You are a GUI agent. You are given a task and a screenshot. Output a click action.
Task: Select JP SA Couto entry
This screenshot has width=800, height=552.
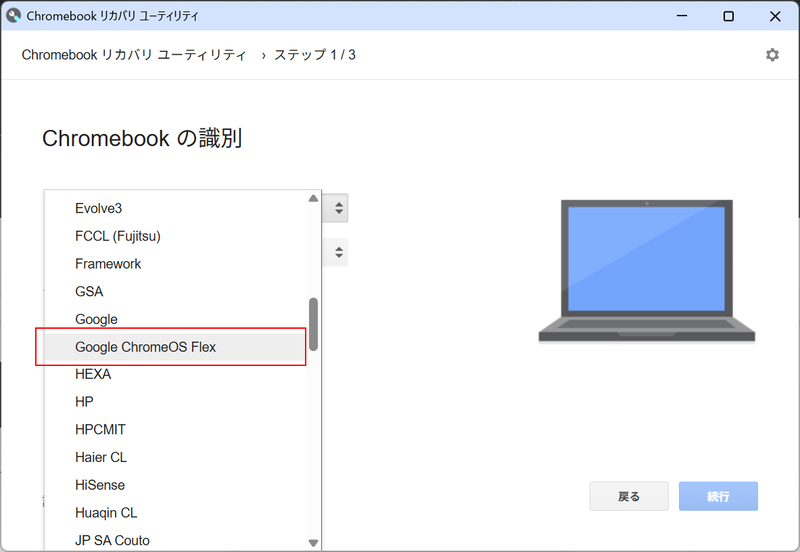[175, 540]
